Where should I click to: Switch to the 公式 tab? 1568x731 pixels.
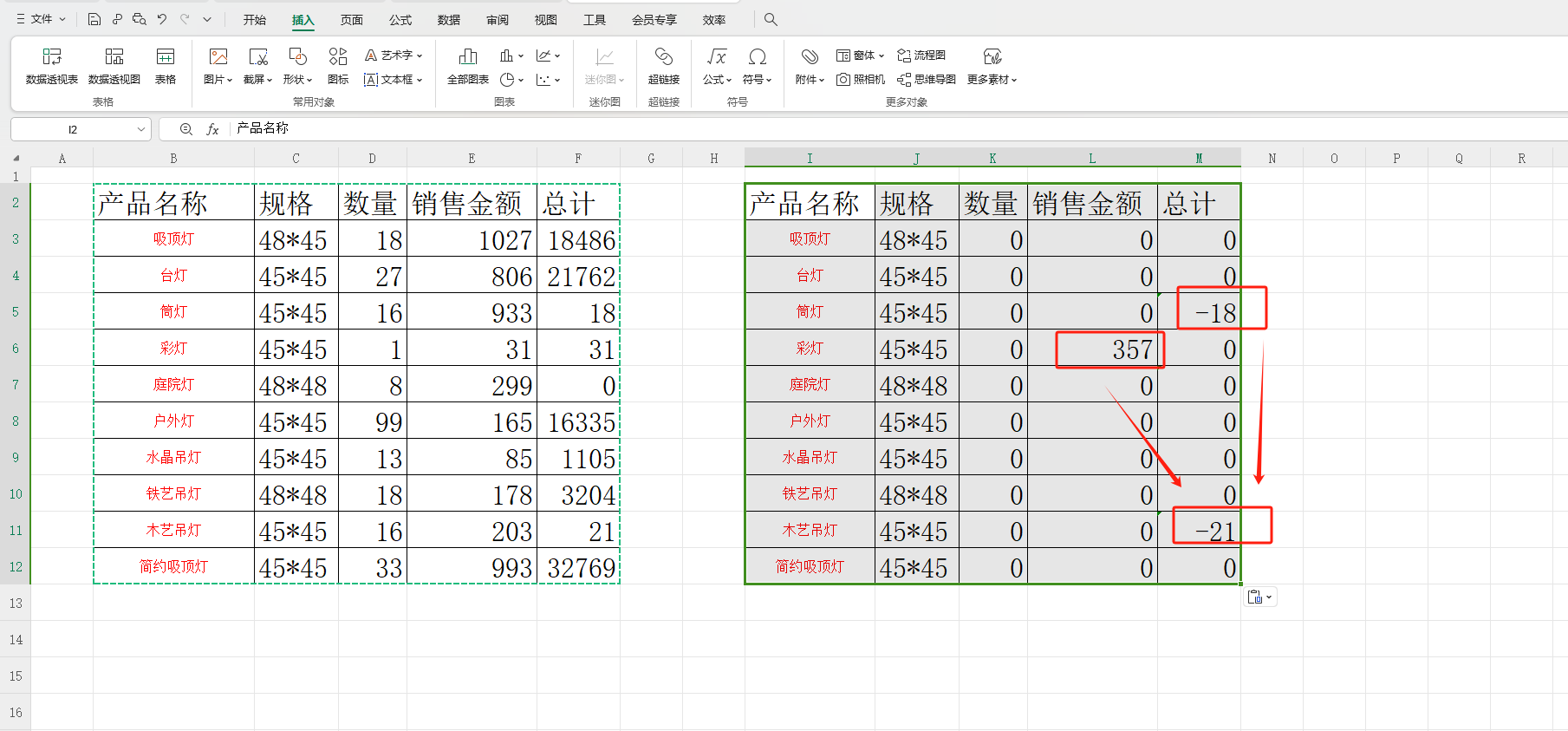tap(400, 19)
